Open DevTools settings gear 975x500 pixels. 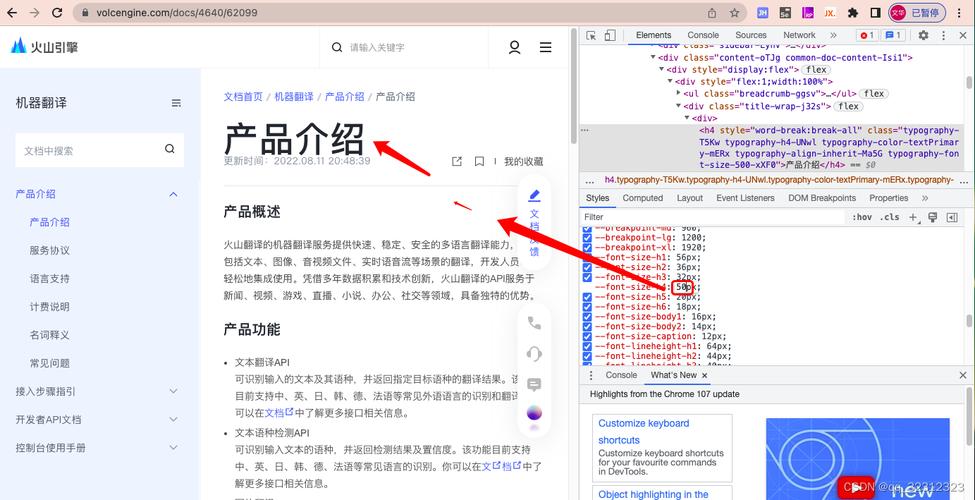[923, 35]
